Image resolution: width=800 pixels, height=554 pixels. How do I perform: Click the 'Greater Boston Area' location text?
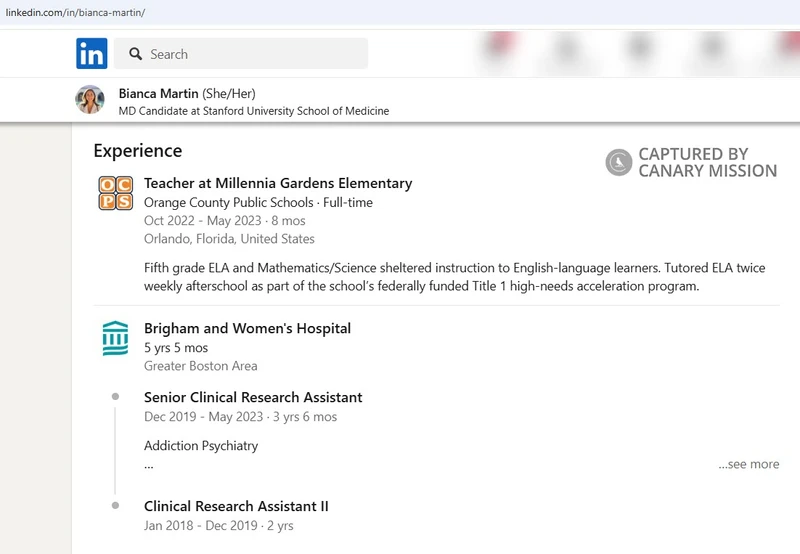click(201, 366)
